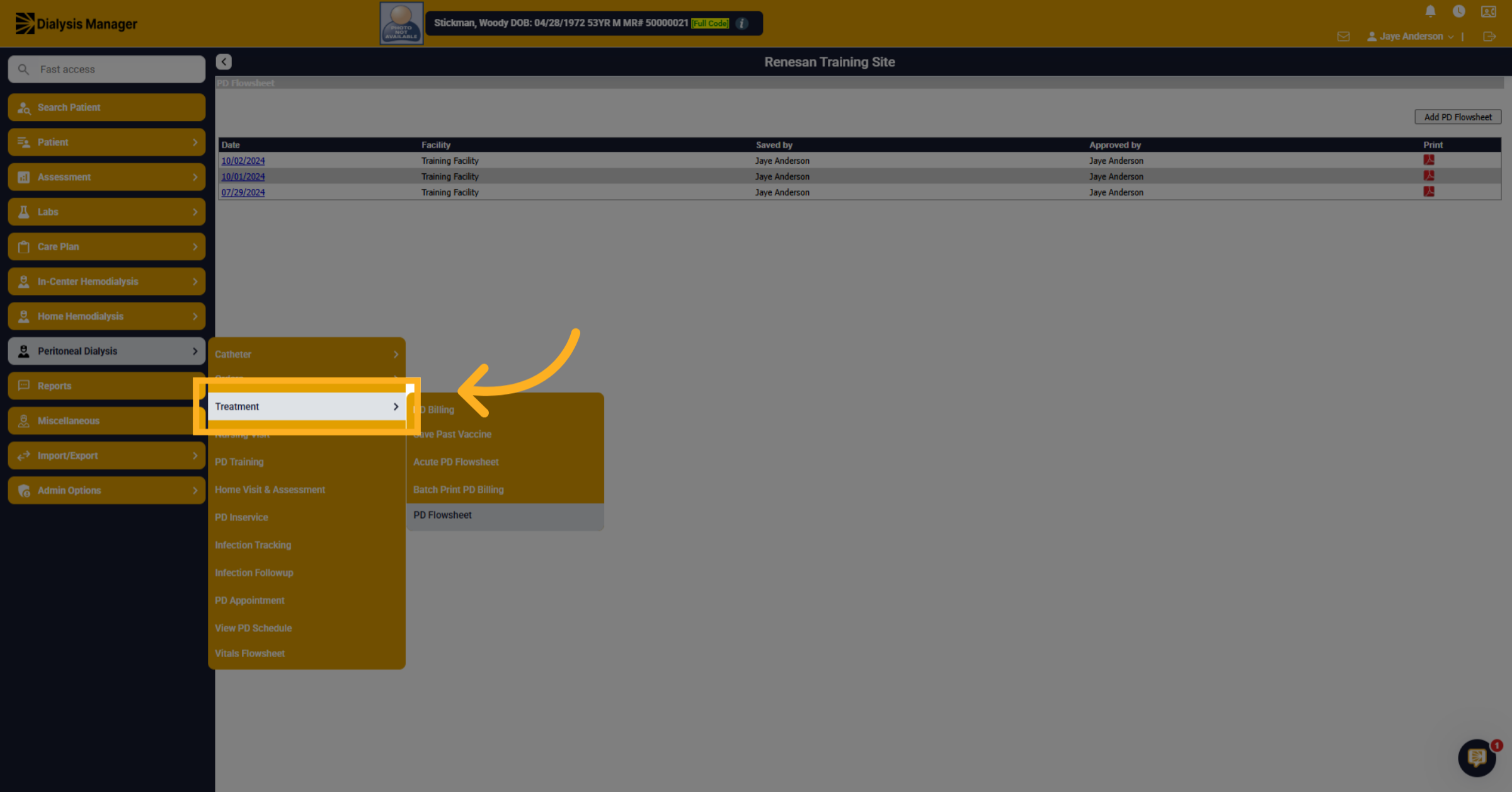Viewport: 1512px width, 792px height.
Task: Open the 10/01/2024 flowsheet link
Action: (243, 176)
